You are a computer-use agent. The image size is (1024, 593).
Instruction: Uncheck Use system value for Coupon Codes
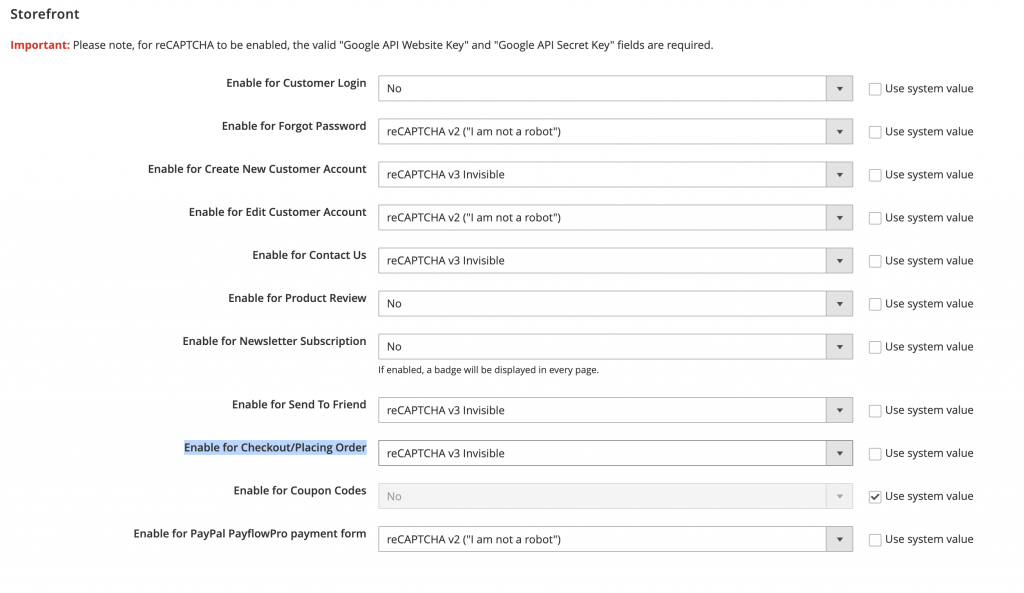point(875,496)
